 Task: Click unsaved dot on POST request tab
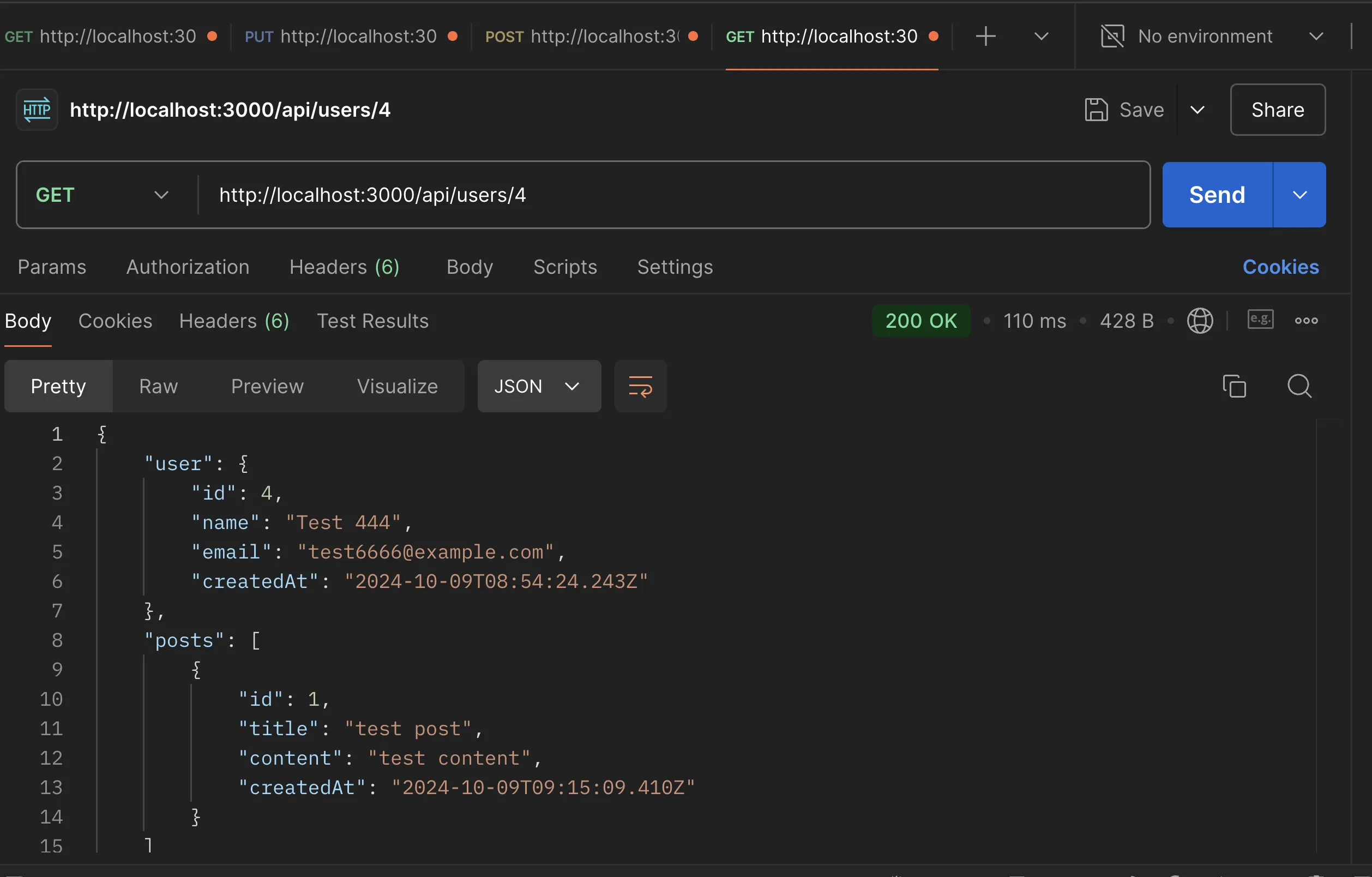[x=694, y=37]
